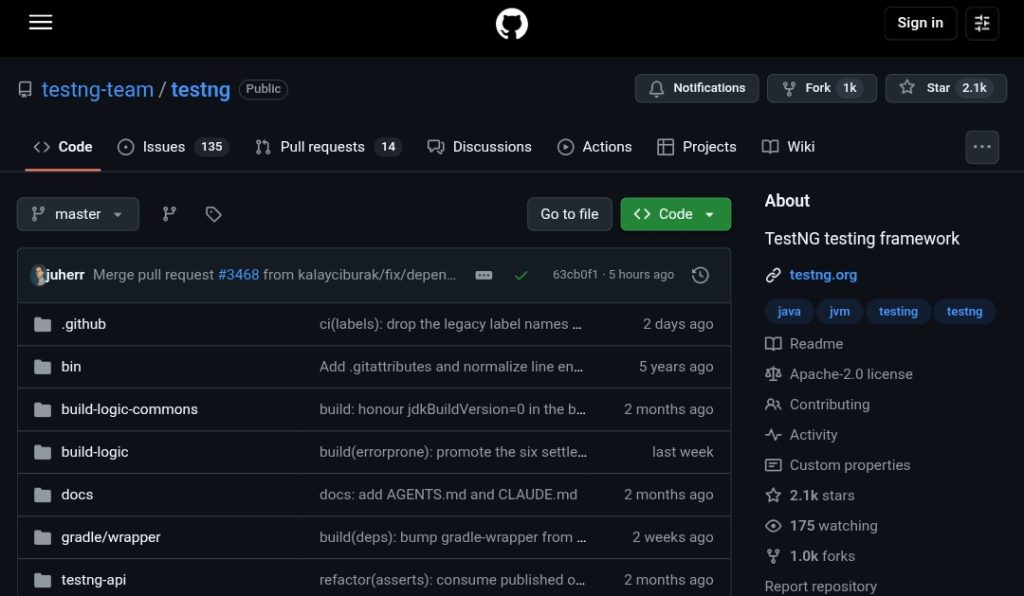Click juherr's avatar in the commit bar
The width and height of the screenshot is (1024, 596).
pos(39,275)
